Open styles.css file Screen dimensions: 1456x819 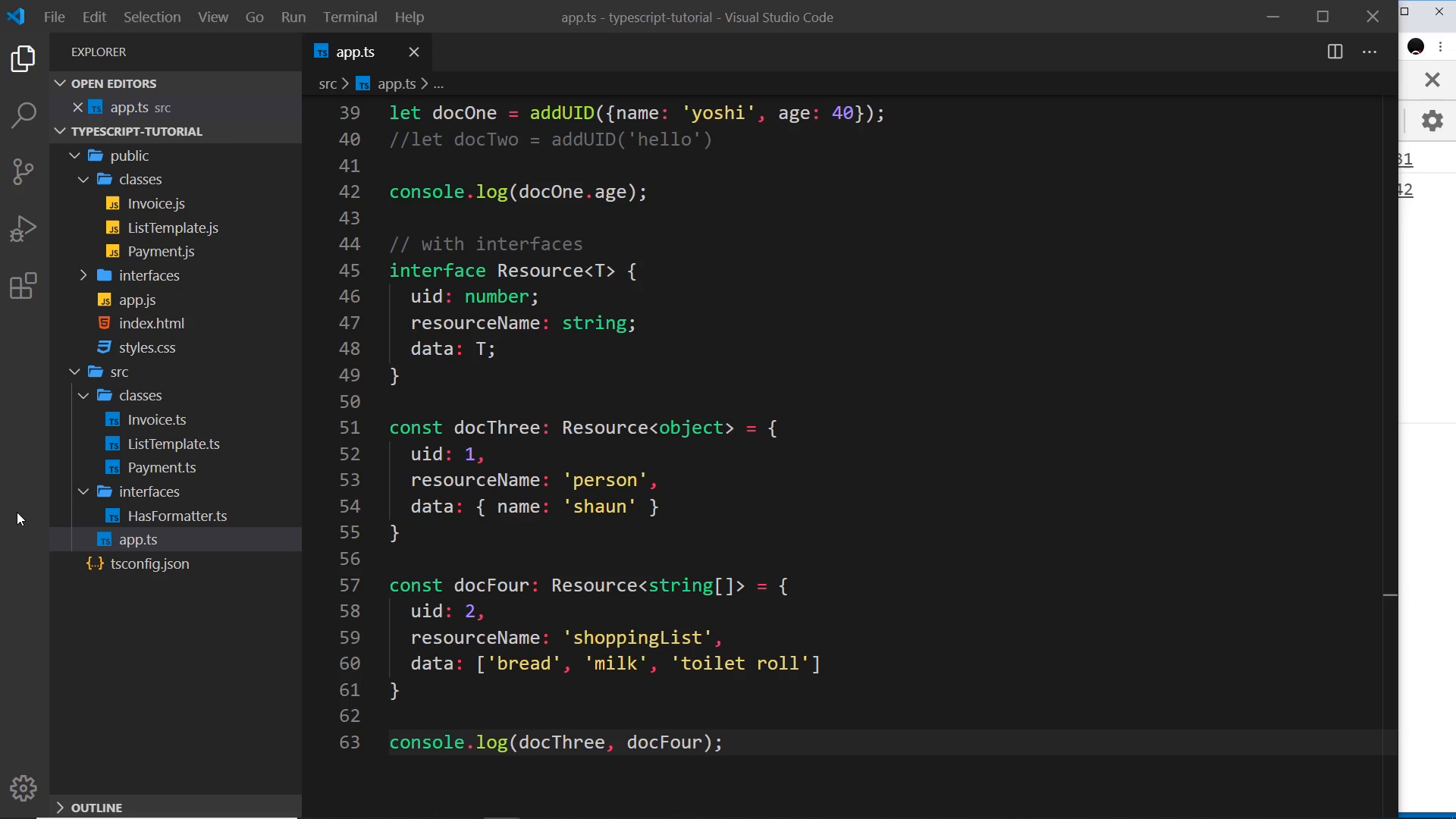point(146,347)
